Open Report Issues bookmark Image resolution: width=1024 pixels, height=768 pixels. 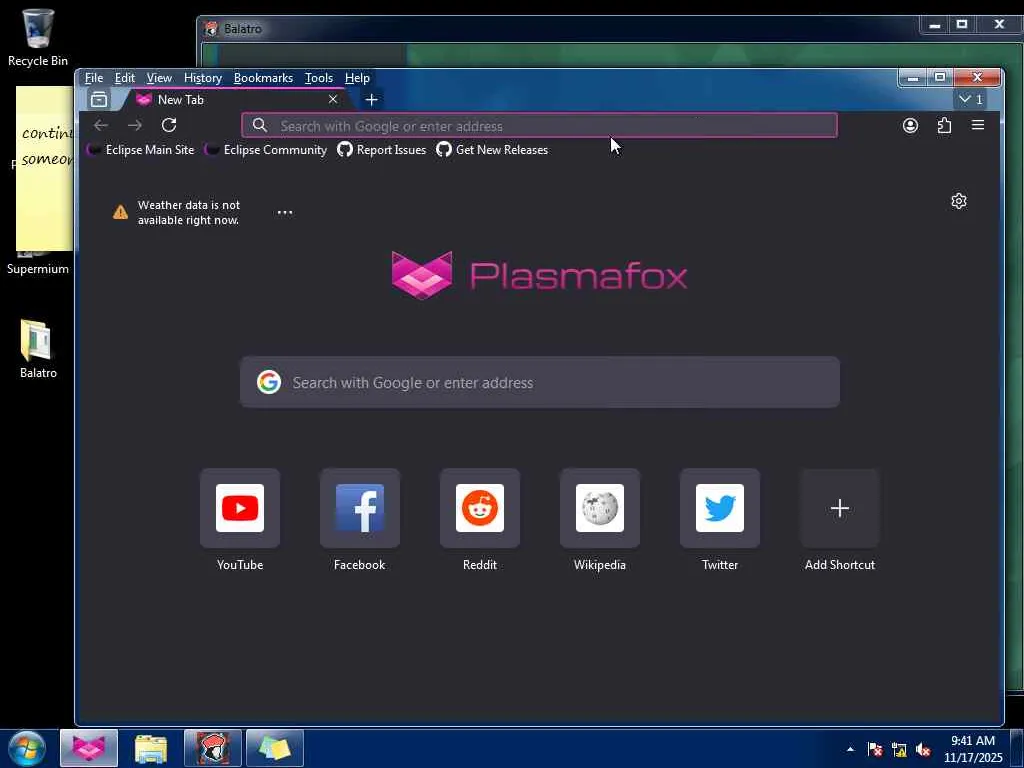(x=381, y=150)
